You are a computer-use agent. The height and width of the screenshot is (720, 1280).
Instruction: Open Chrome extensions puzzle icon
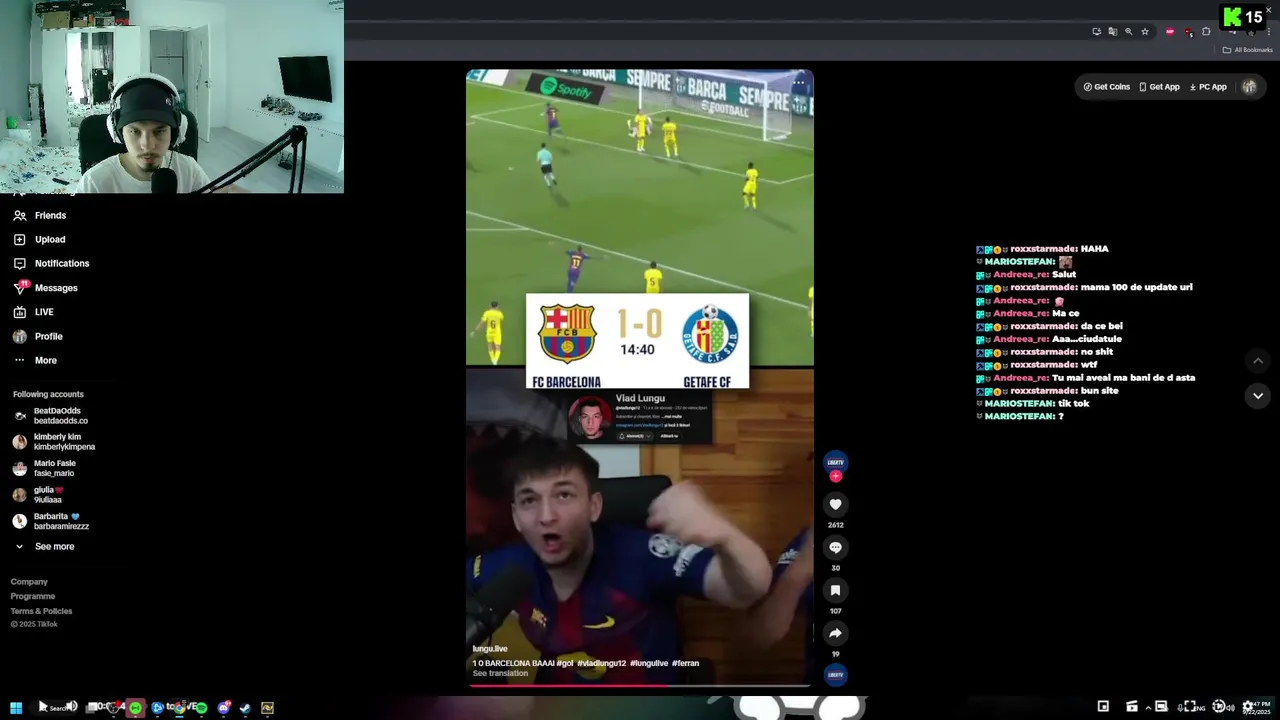pyautogui.click(x=1206, y=32)
